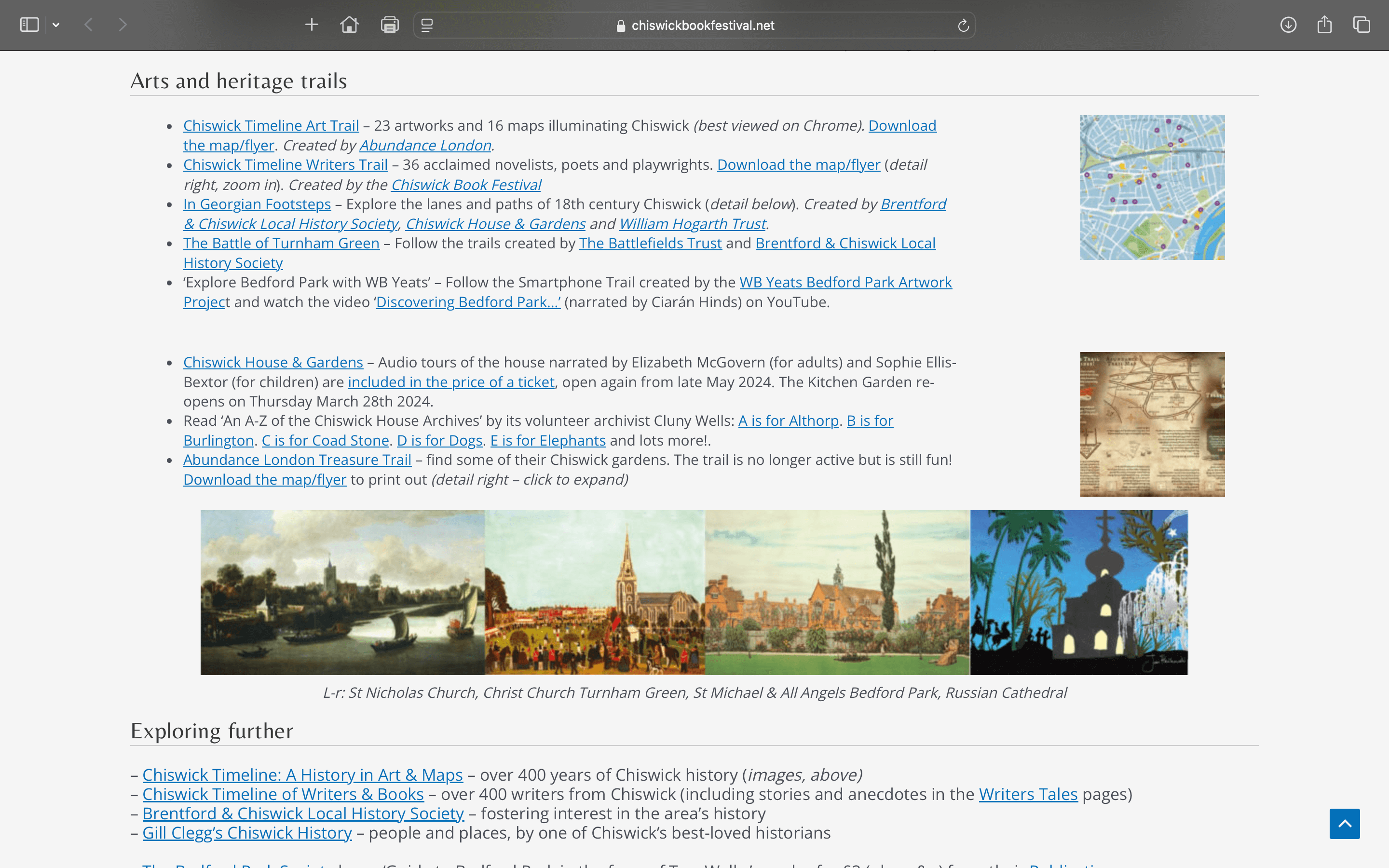Open the Reader view icon in address bar

click(x=427, y=25)
